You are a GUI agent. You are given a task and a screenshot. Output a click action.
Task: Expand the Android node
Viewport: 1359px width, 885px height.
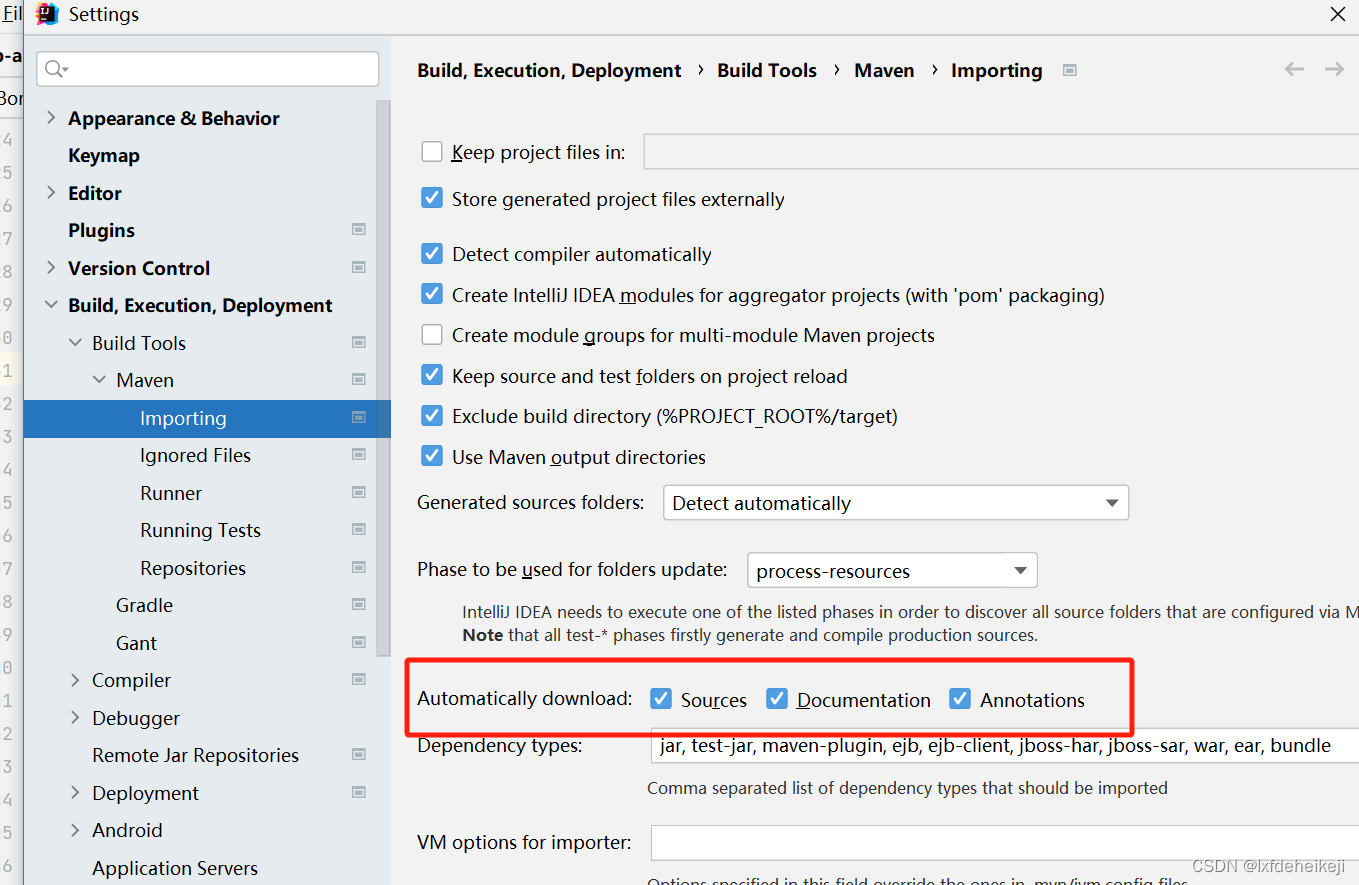(75, 830)
